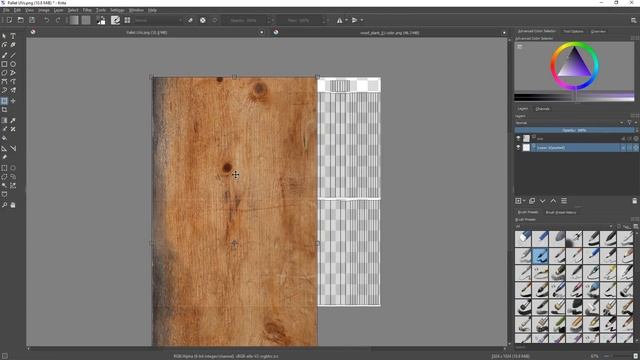Switch to the Tool Options tab

(573, 31)
